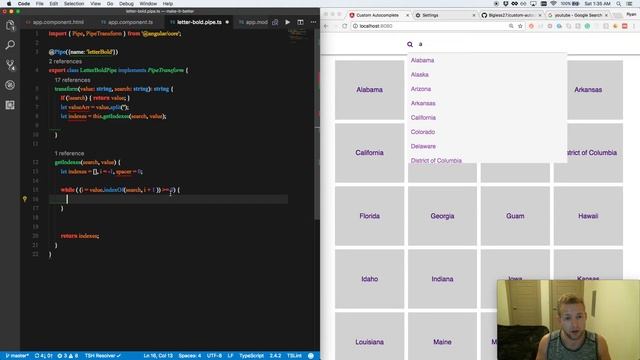Click the Alabama state card
Screen dimensions: 640x360
tap(369, 90)
